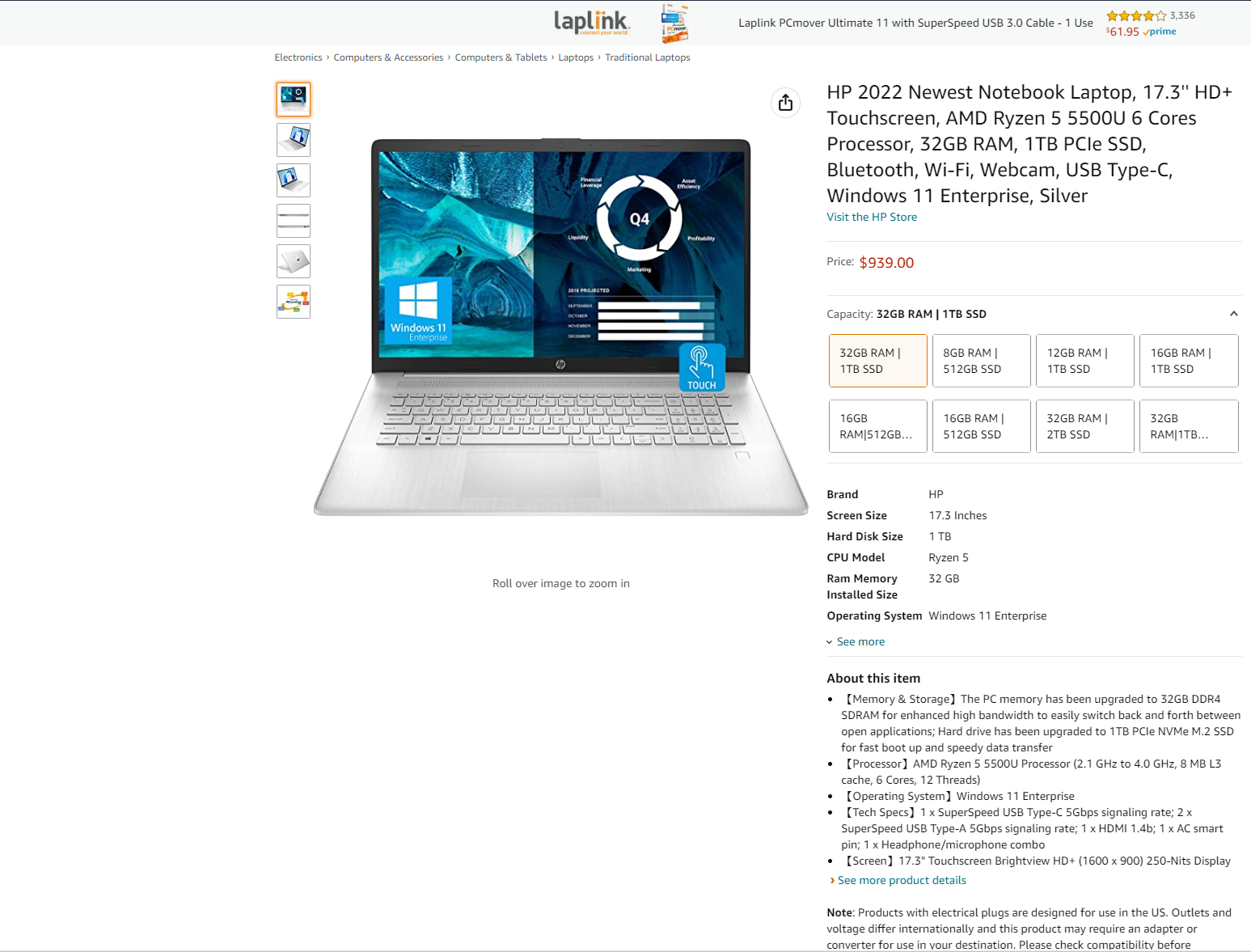This screenshot has width=1251, height=952.
Task: Choose the 32GB RAM | 2TB SSD option
Action: [1085, 426]
